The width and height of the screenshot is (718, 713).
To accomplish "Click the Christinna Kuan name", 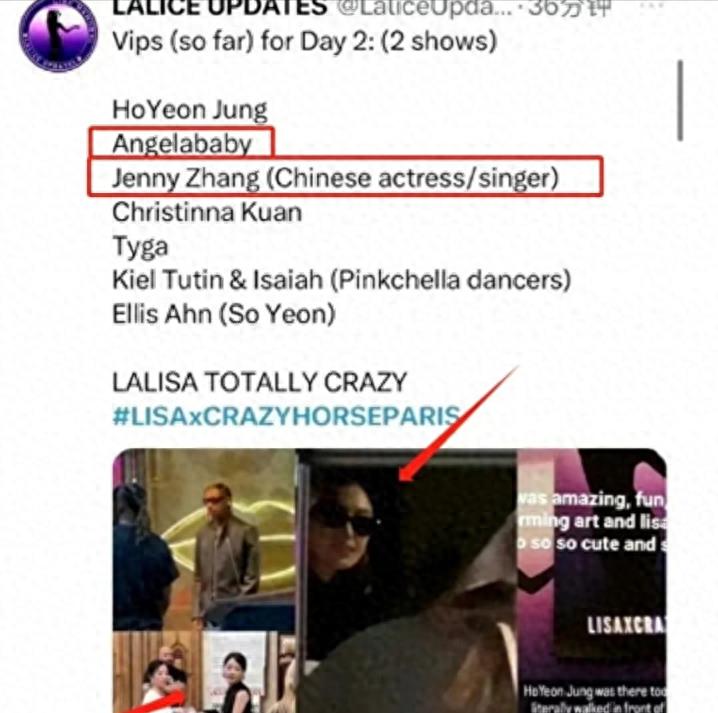I will point(207,212).
